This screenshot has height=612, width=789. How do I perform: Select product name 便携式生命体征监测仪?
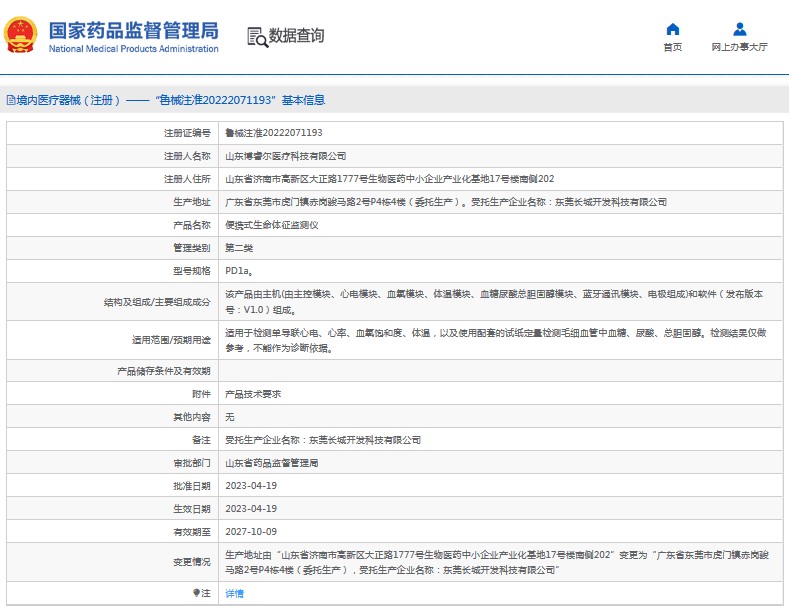click(x=272, y=225)
